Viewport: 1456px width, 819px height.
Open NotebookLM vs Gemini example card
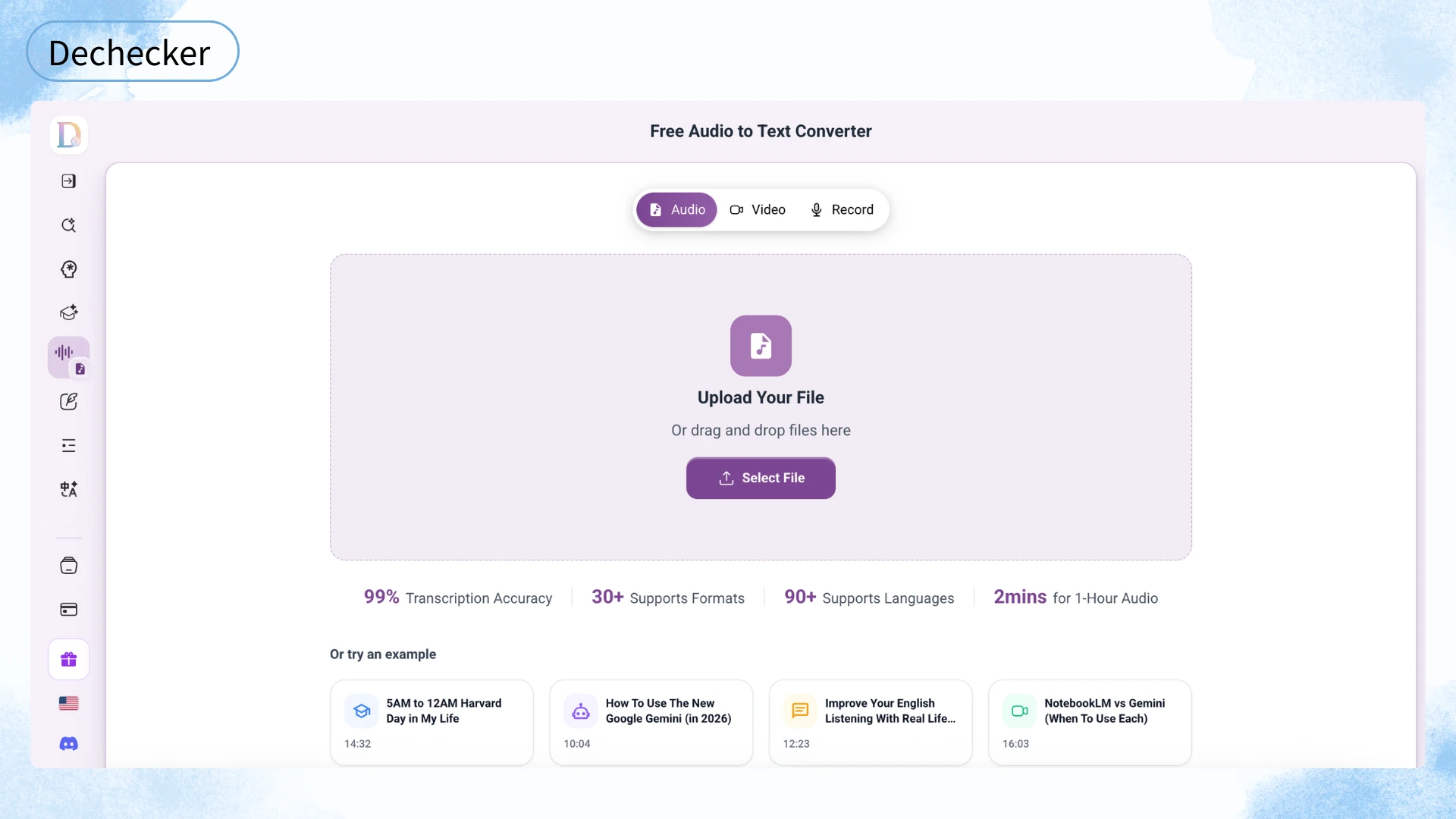1090,723
